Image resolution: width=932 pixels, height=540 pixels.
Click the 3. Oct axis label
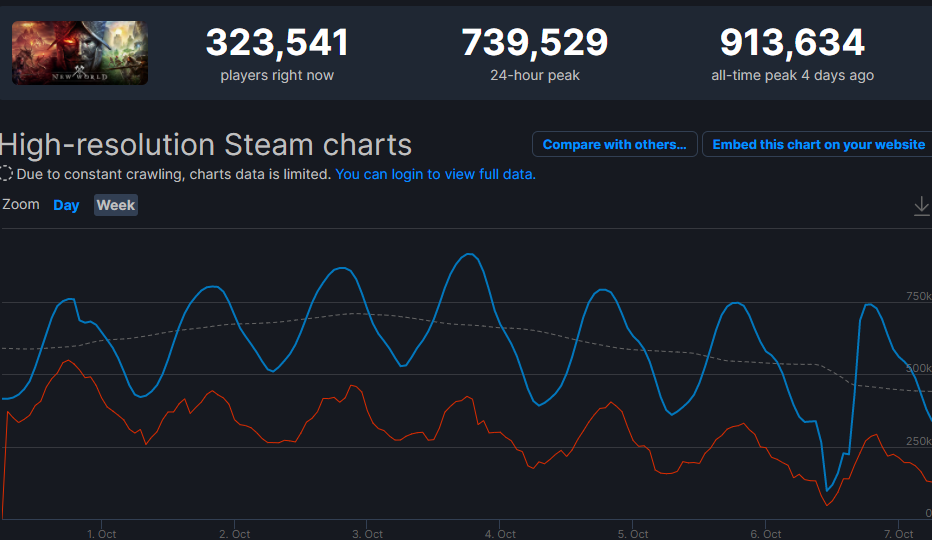click(367, 534)
